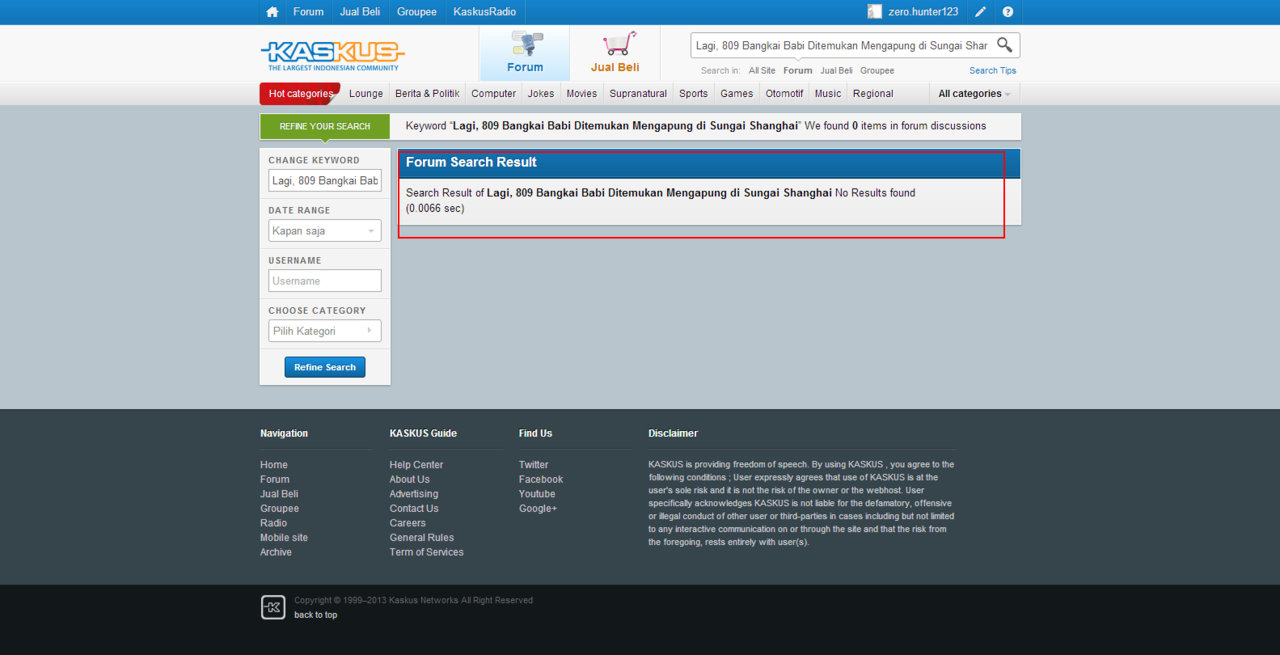The width and height of the screenshot is (1280, 655).
Task: Open the Lounge category
Action: pyautogui.click(x=366, y=94)
